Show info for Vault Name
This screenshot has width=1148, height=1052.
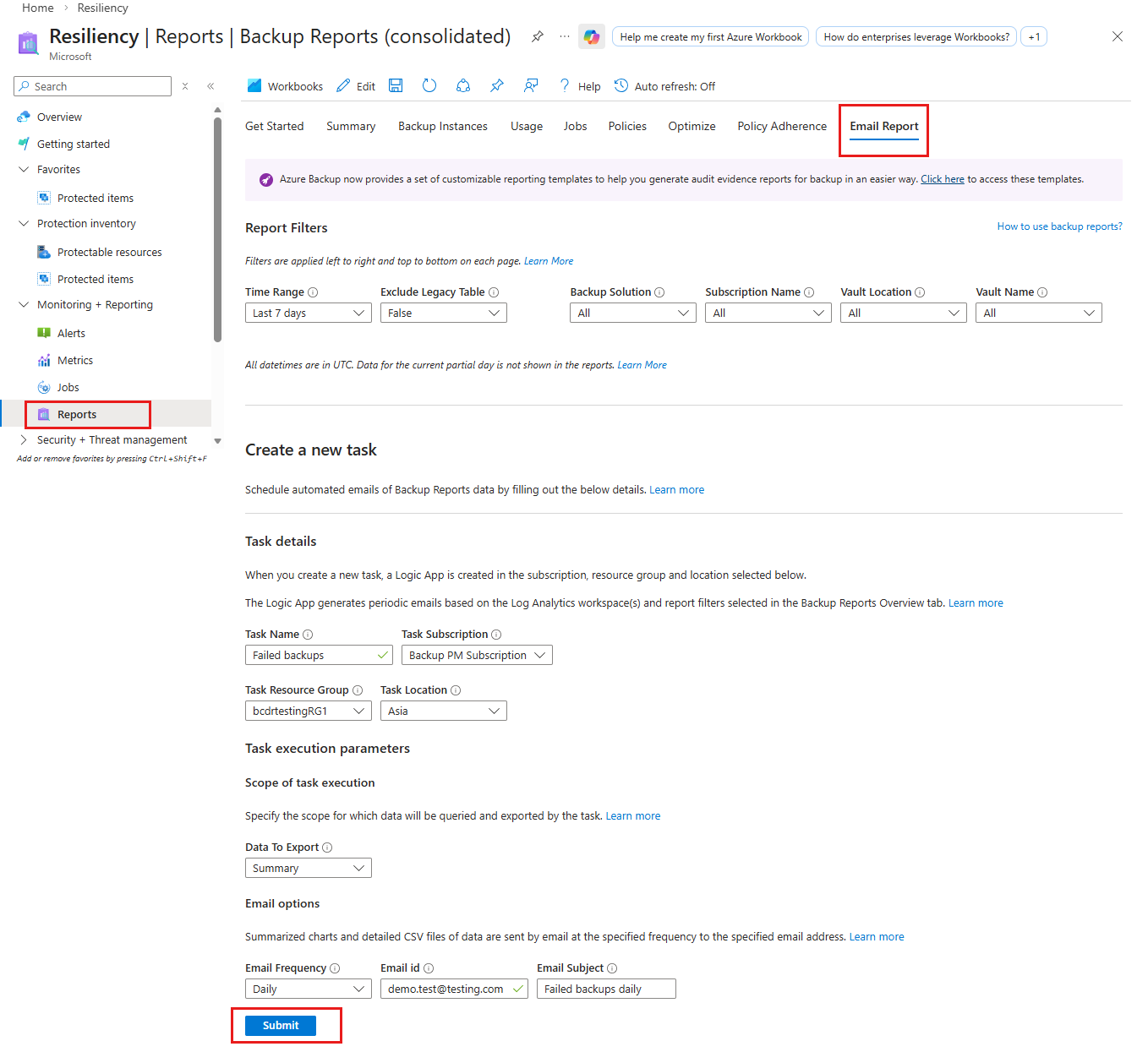(1042, 292)
